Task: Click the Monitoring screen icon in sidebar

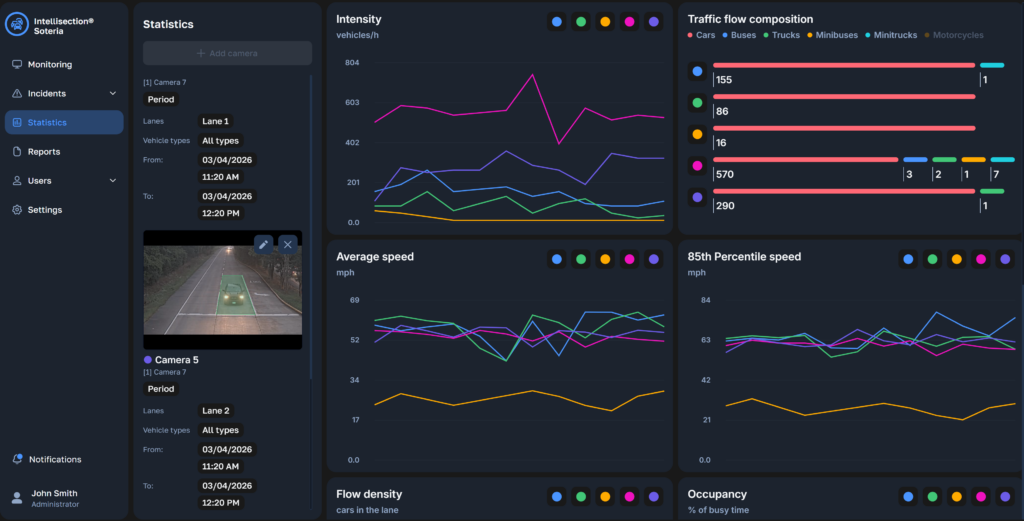Action: [x=17, y=64]
